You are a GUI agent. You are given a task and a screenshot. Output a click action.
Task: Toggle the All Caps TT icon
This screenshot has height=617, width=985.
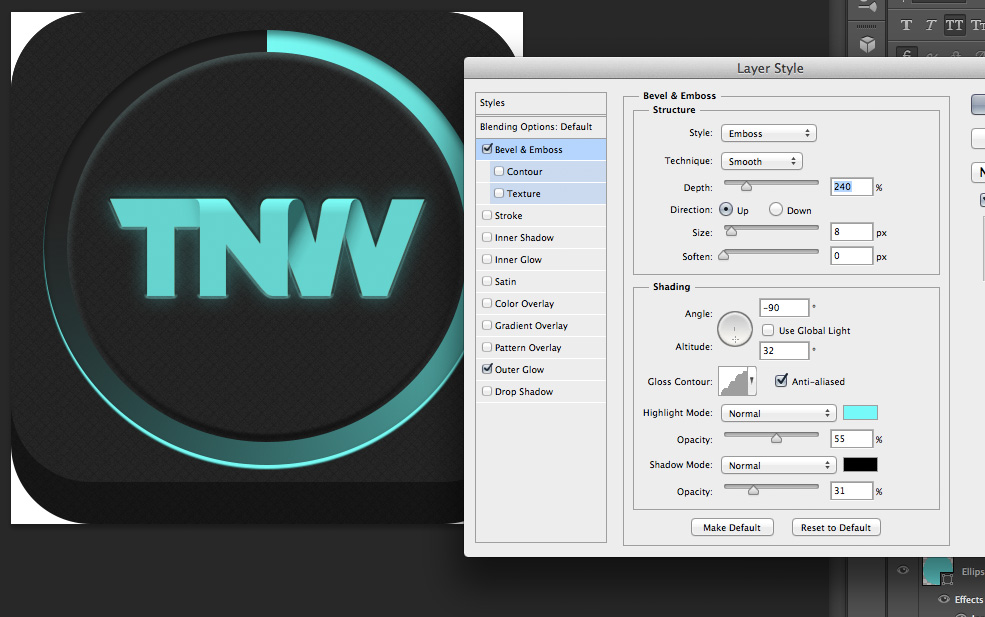[954, 25]
